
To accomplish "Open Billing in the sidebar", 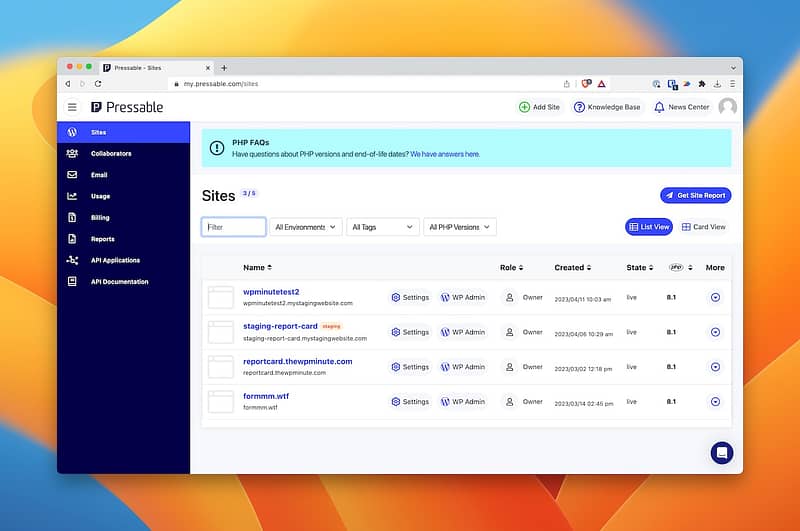I will 123,218.
